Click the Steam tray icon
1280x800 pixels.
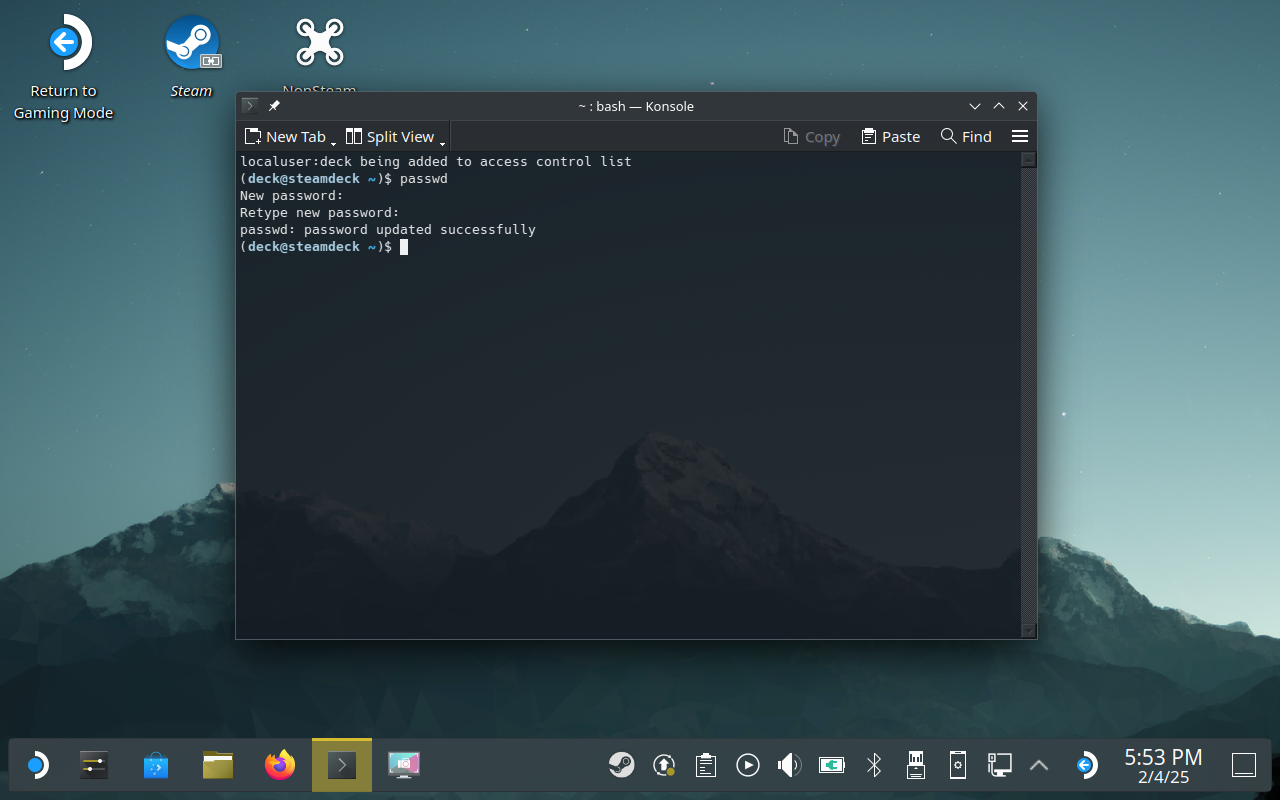pos(621,766)
